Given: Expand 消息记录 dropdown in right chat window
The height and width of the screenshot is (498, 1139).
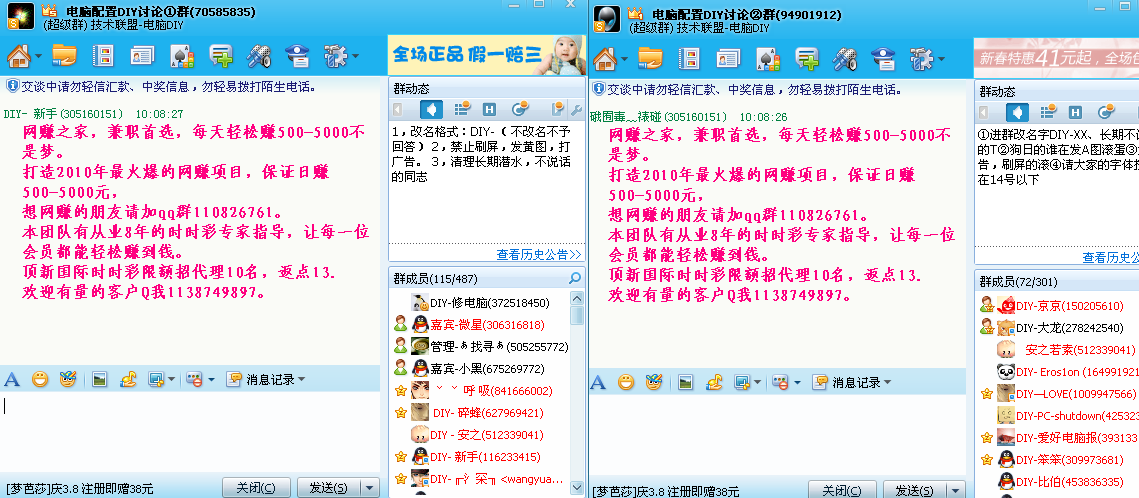Looking at the screenshot, I should (890, 381).
